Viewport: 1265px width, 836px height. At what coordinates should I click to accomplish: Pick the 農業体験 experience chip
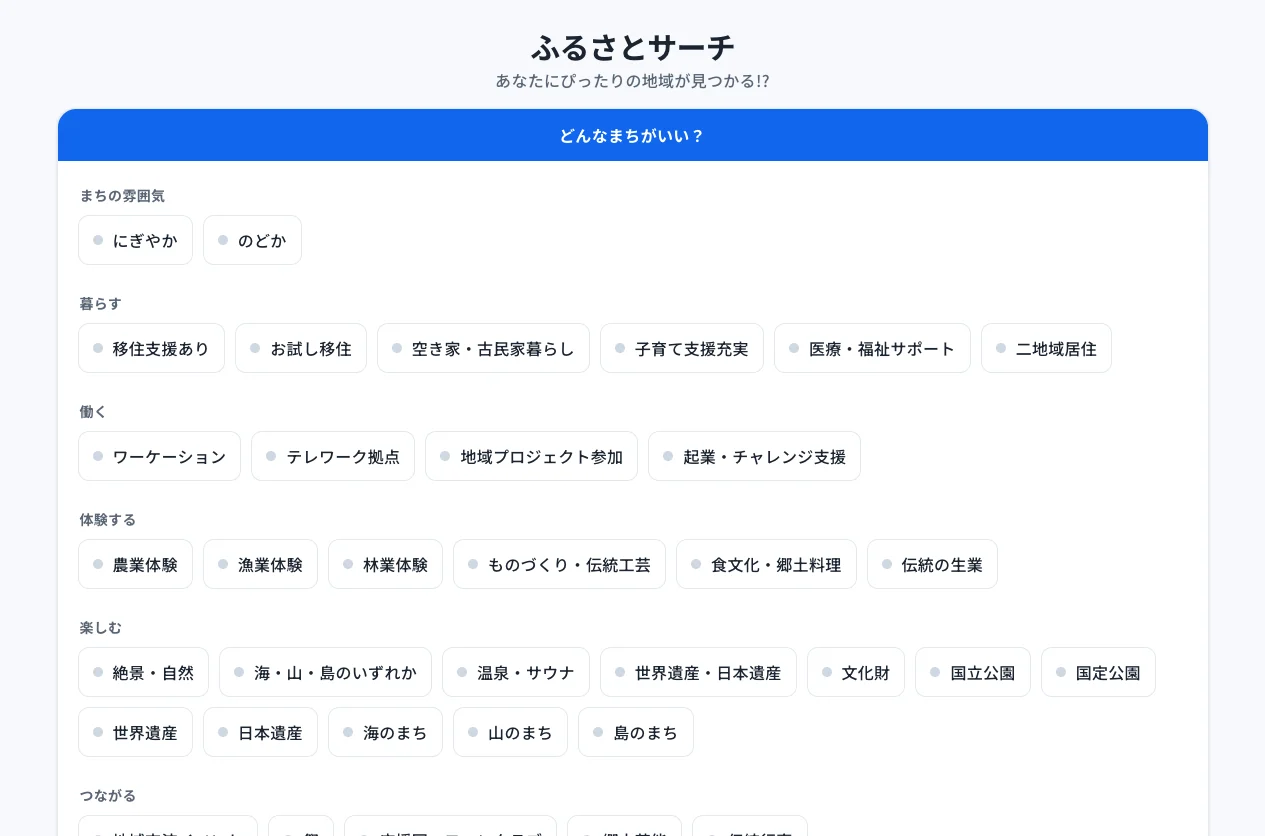tap(135, 564)
